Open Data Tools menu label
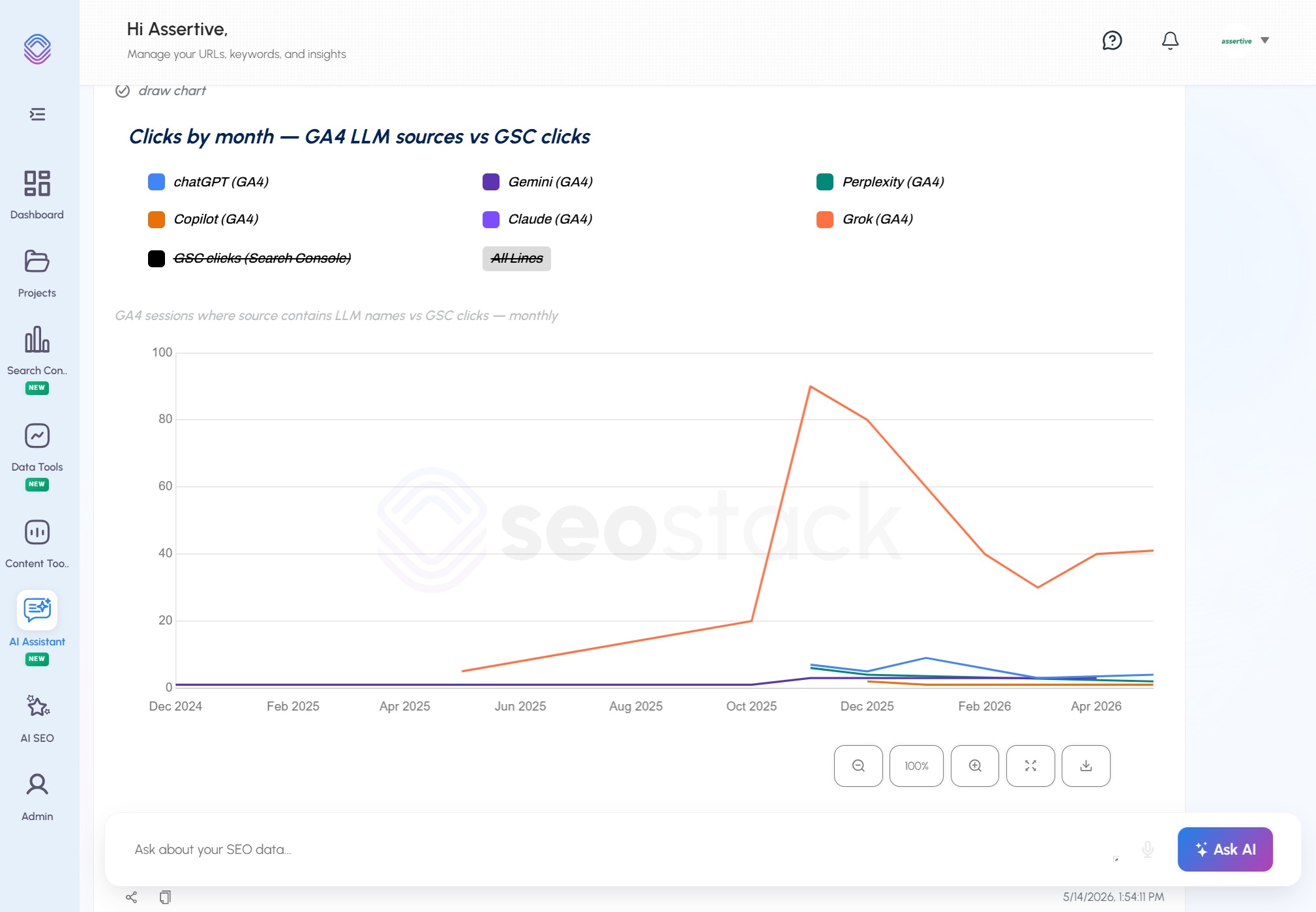 (x=37, y=467)
